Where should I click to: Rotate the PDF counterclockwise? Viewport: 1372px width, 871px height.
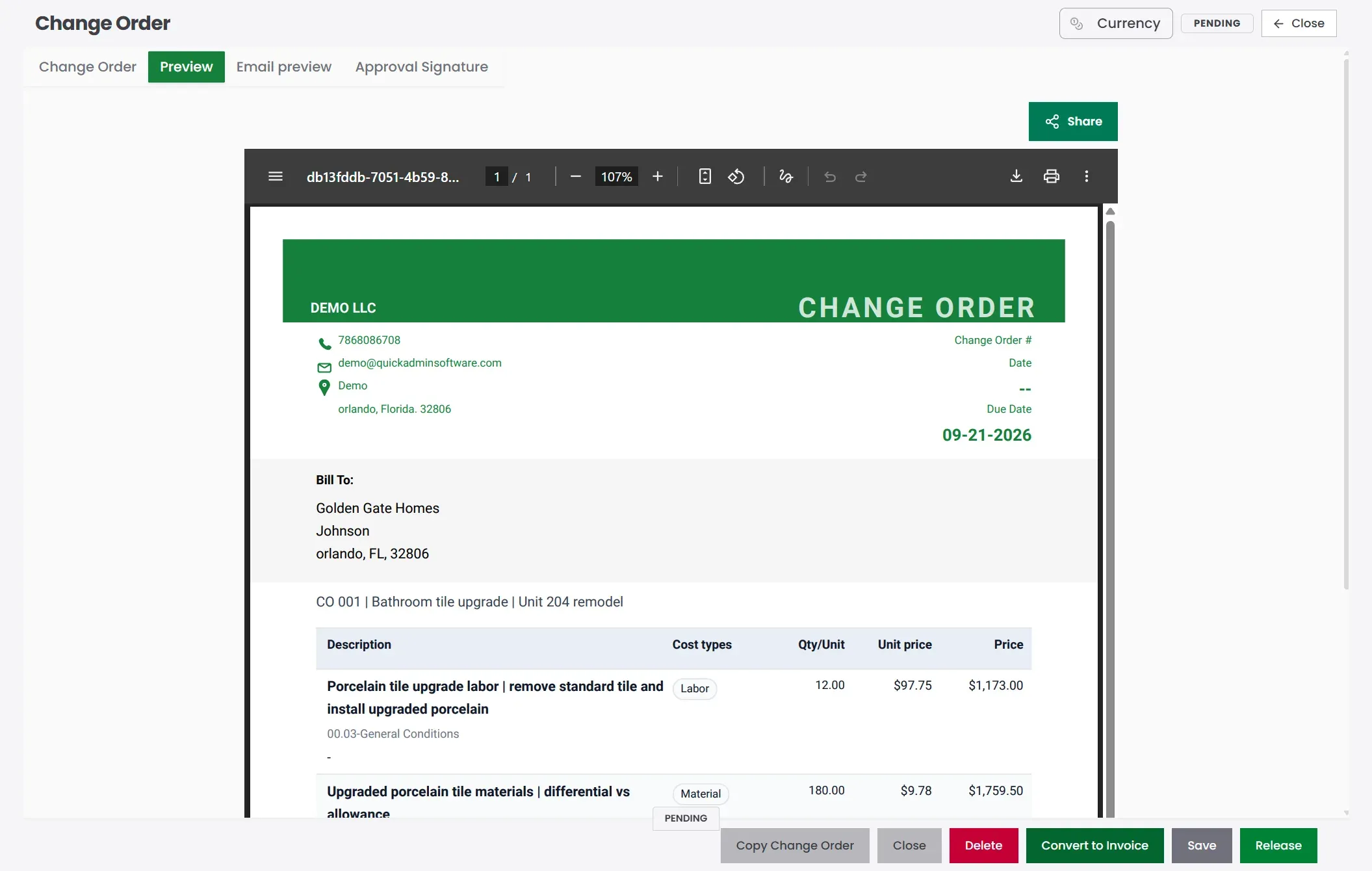(736, 176)
